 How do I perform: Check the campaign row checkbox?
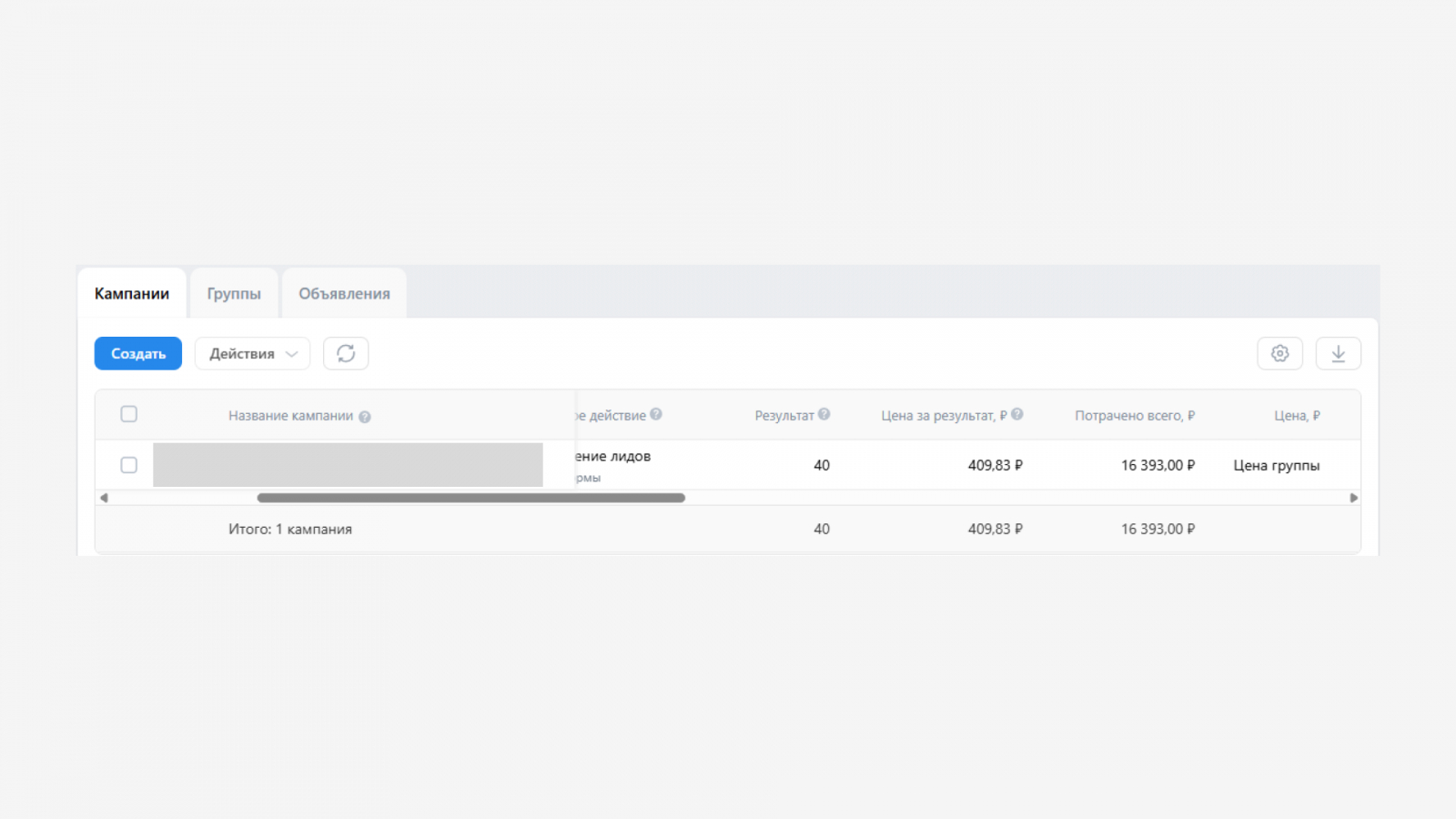point(129,465)
